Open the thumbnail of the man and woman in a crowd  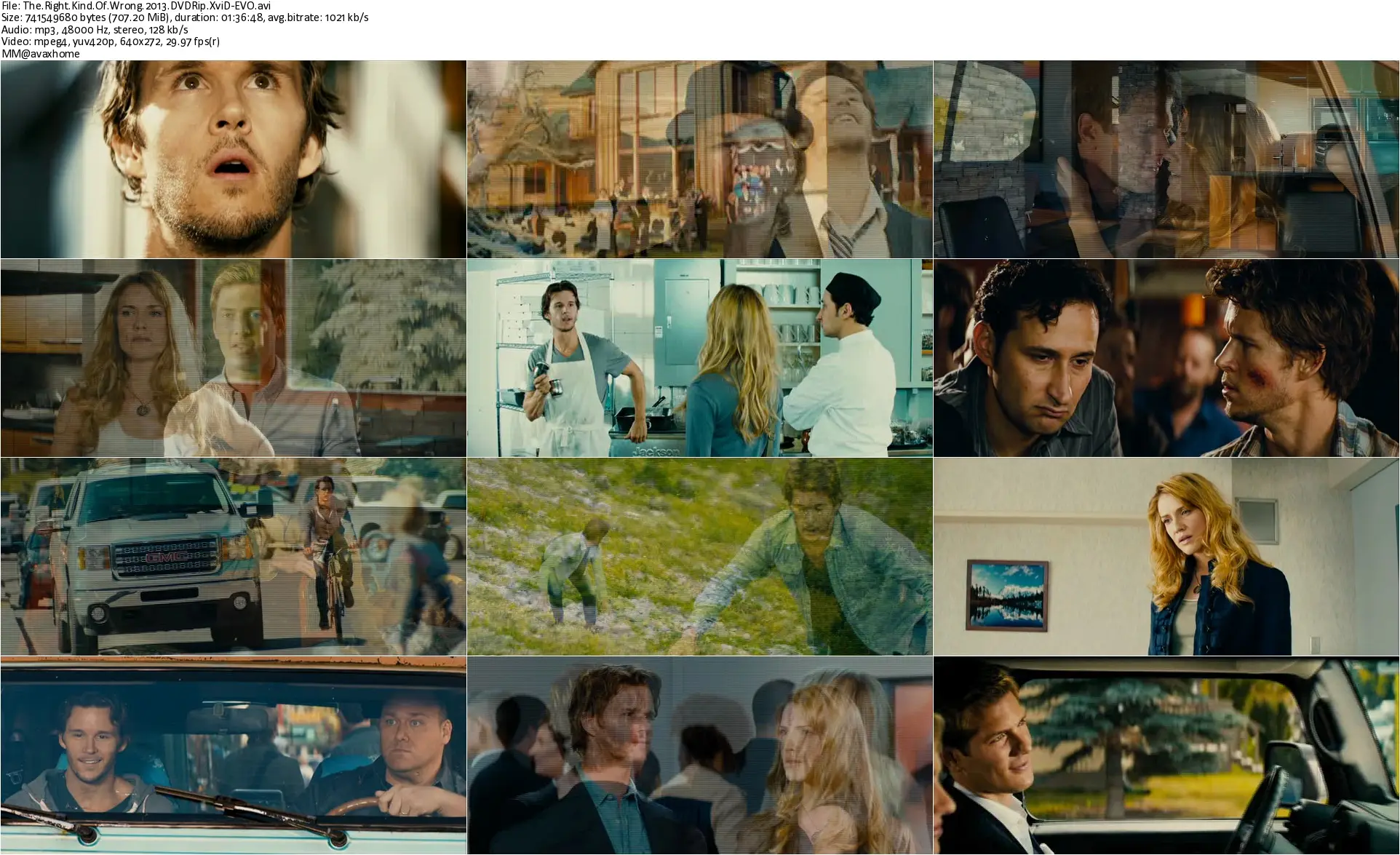tap(699, 755)
